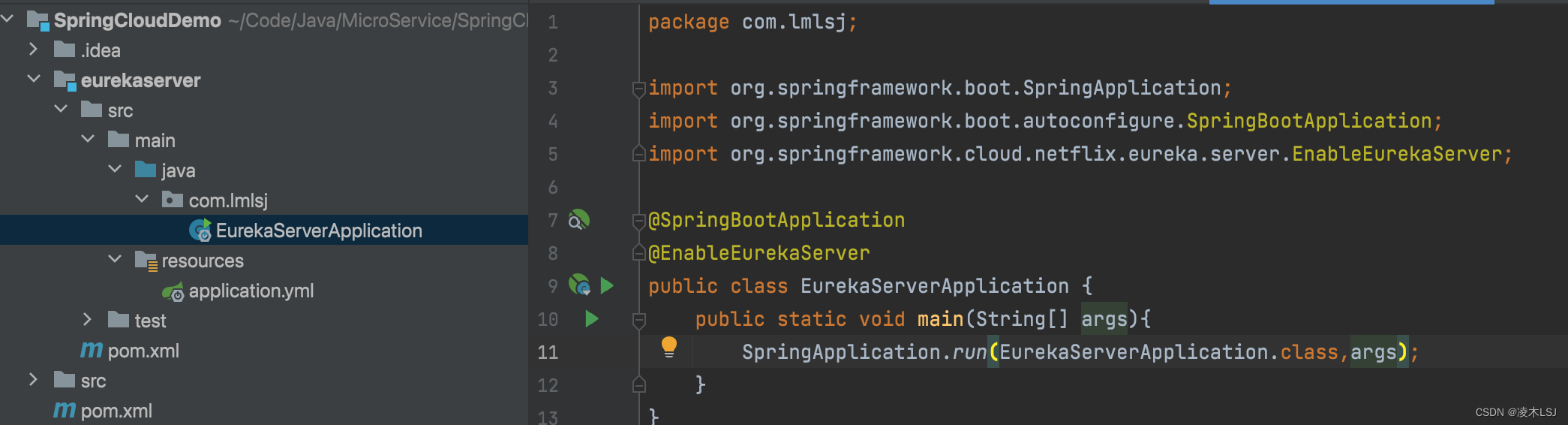
Task: Collapse the eurekaserver src folder
Action: click(61, 109)
